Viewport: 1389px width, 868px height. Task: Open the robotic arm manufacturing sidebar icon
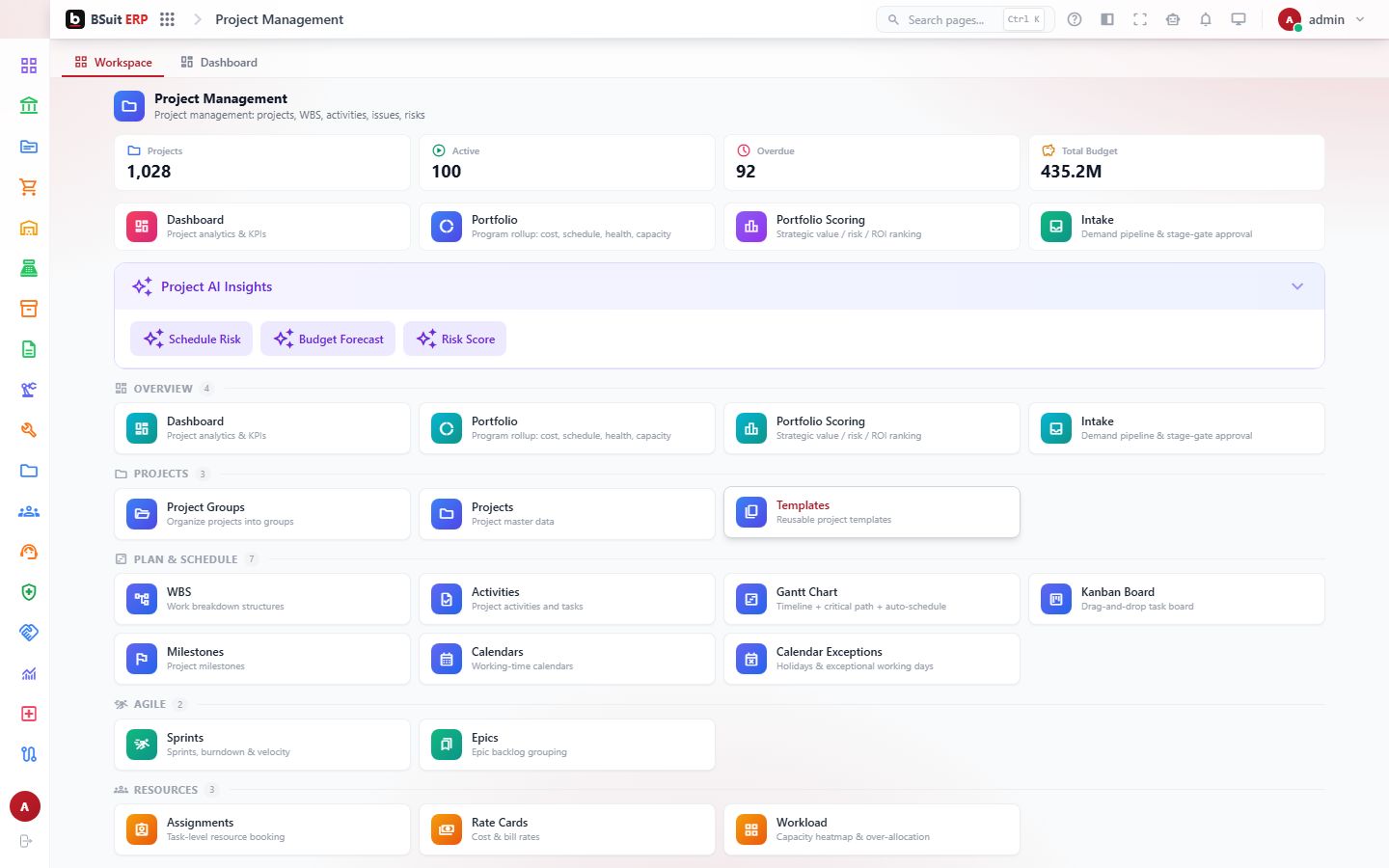click(x=29, y=390)
